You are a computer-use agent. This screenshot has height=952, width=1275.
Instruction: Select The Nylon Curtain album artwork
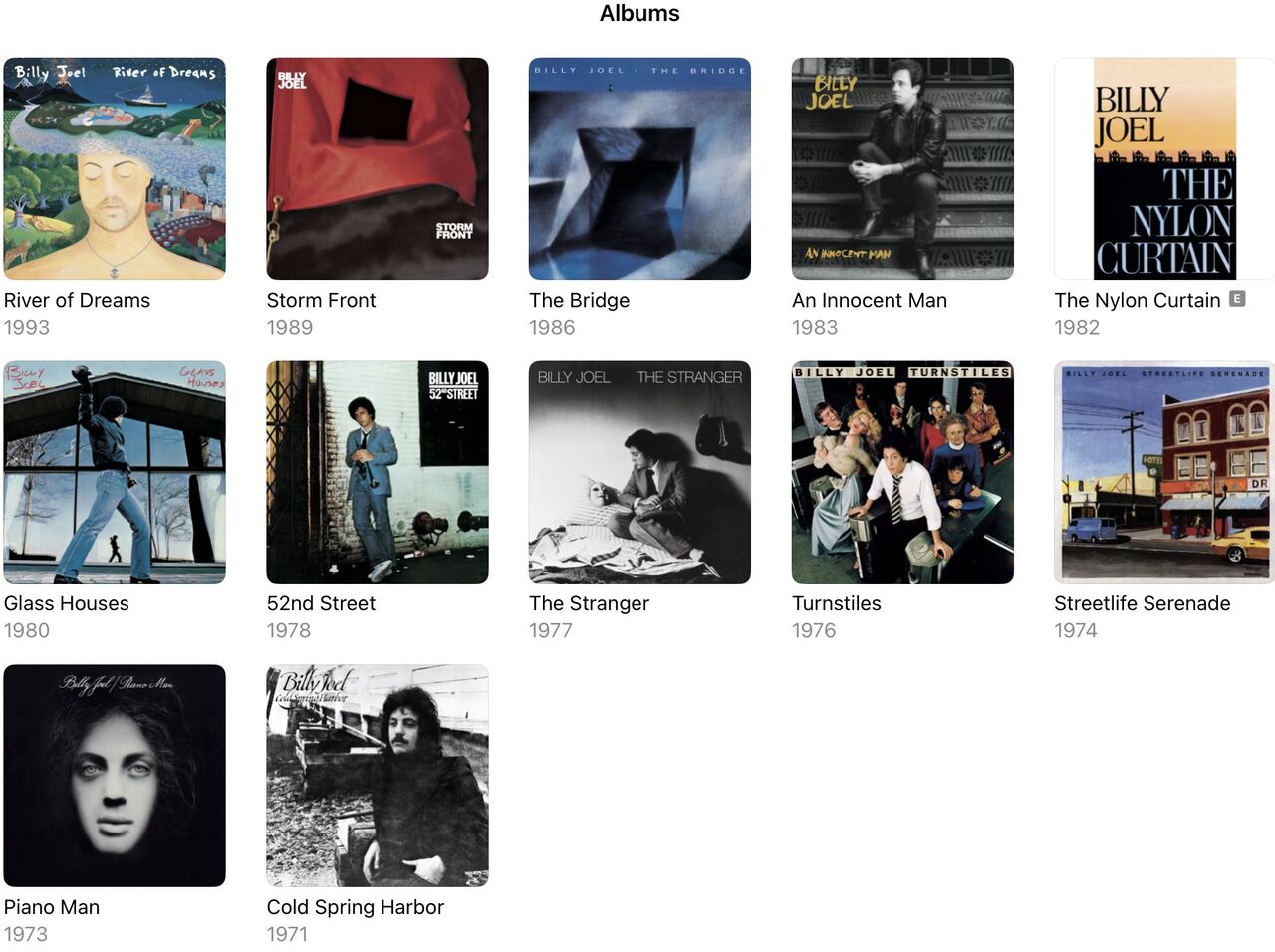[1164, 168]
